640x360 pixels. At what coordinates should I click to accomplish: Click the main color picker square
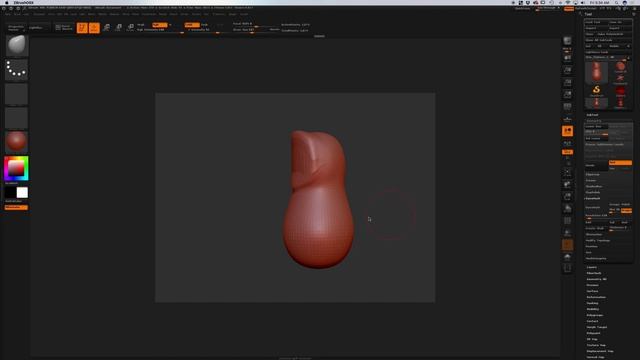click(x=16, y=168)
